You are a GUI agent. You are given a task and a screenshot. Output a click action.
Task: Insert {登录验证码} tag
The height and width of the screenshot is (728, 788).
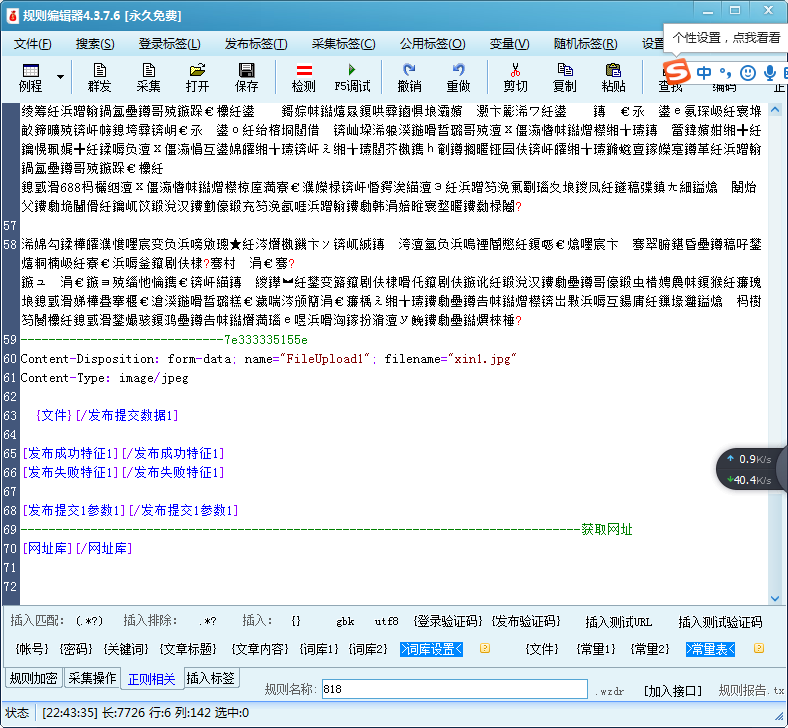point(448,621)
